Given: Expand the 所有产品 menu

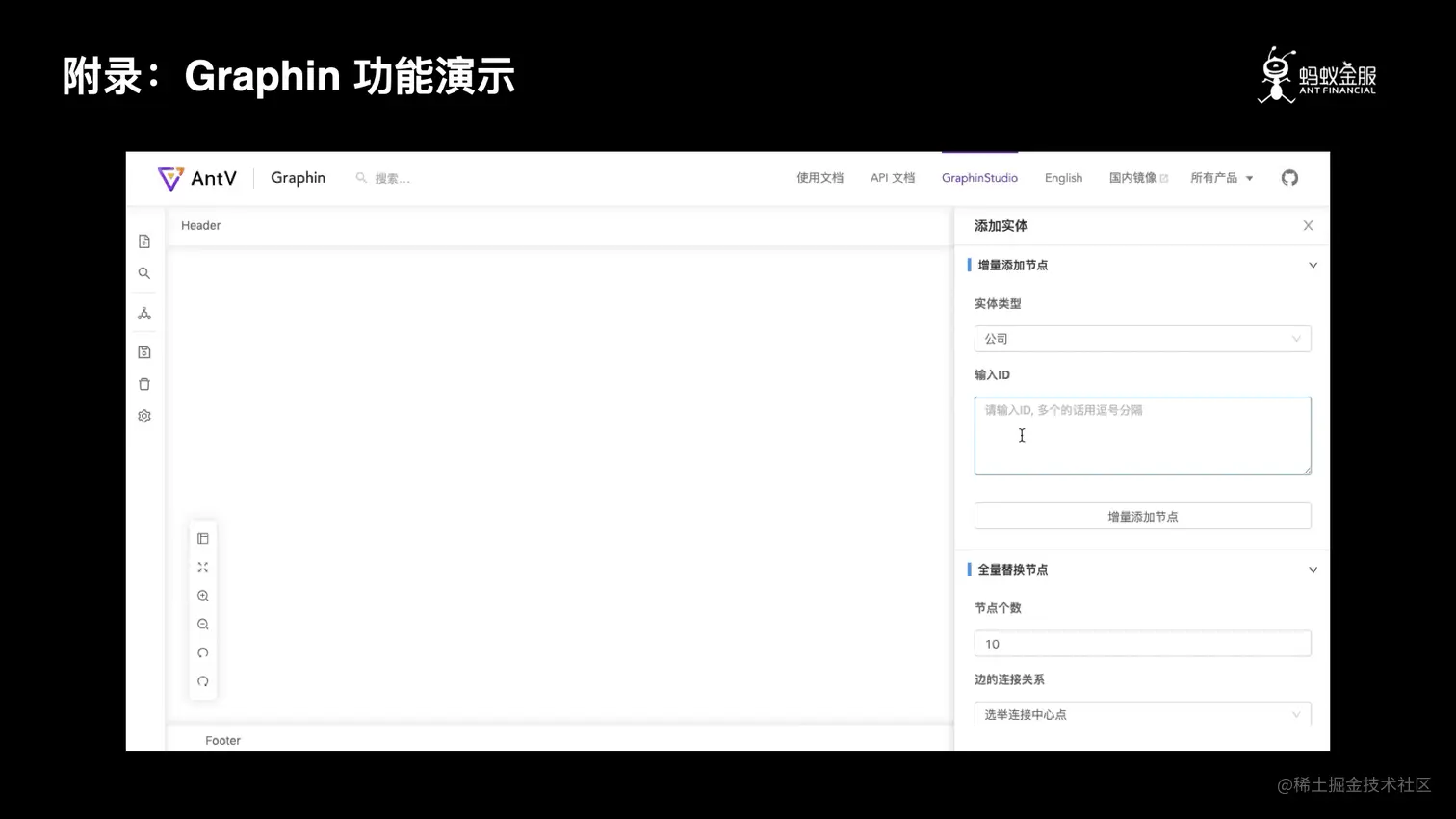Looking at the screenshot, I should [1221, 177].
